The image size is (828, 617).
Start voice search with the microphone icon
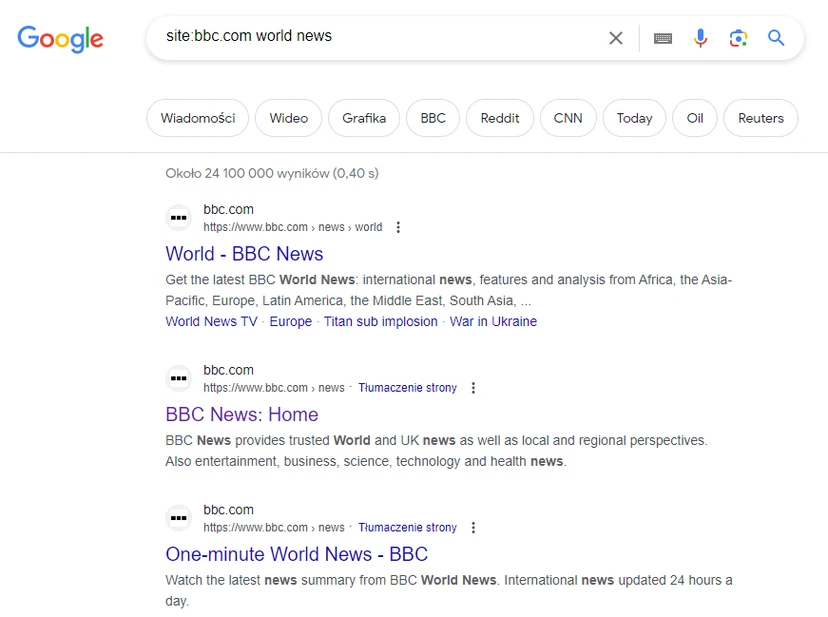click(x=701, y=38)
